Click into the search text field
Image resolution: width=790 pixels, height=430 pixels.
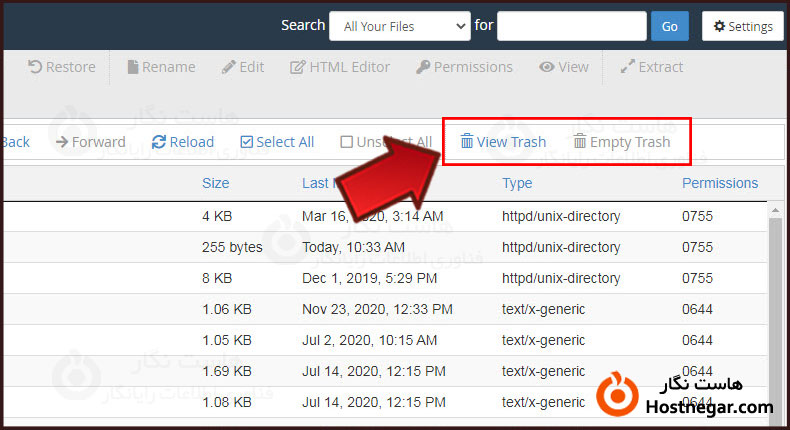(570, 26)
